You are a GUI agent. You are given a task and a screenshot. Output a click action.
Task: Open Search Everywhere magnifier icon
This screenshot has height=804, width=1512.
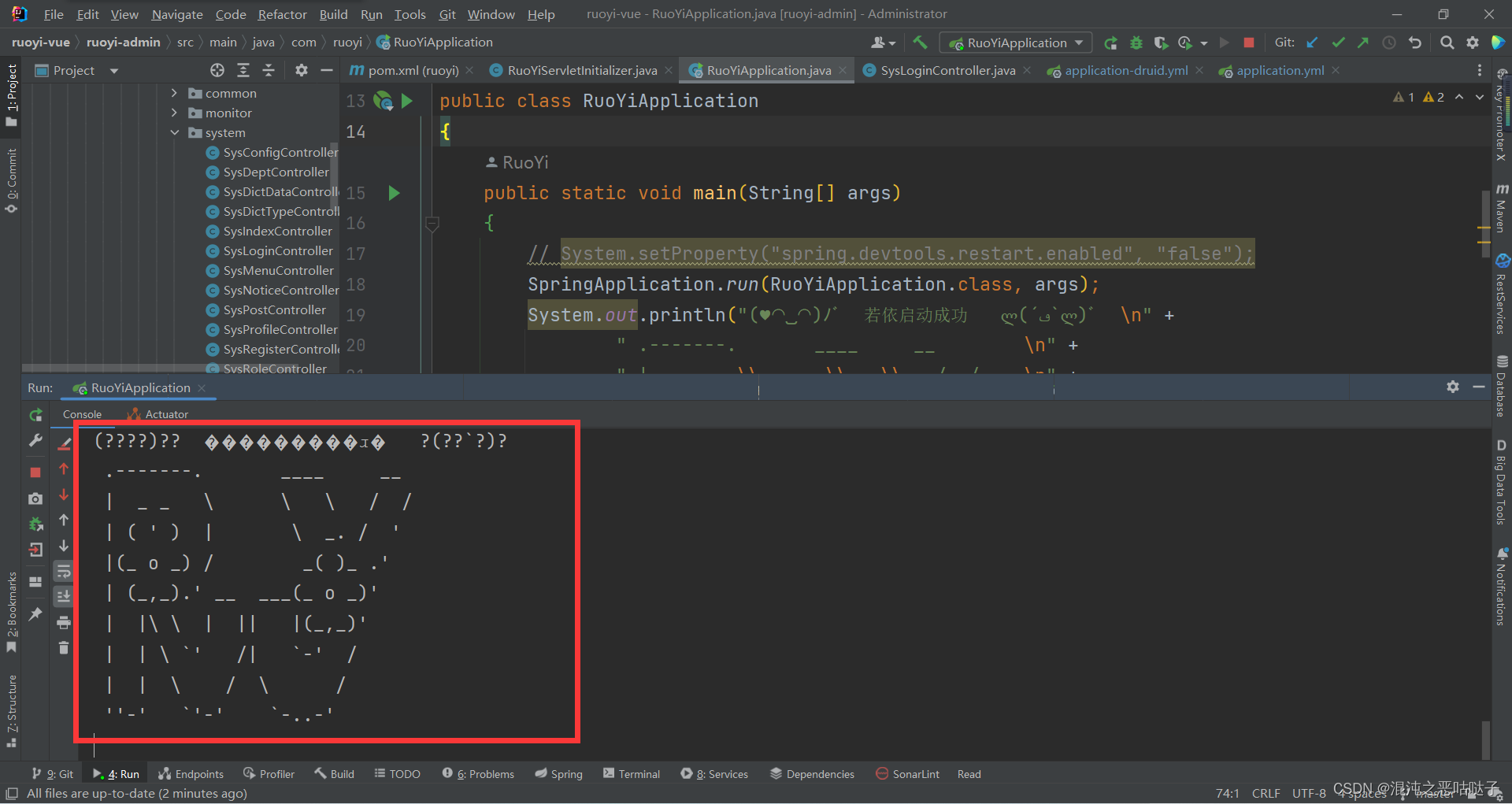1447,43
